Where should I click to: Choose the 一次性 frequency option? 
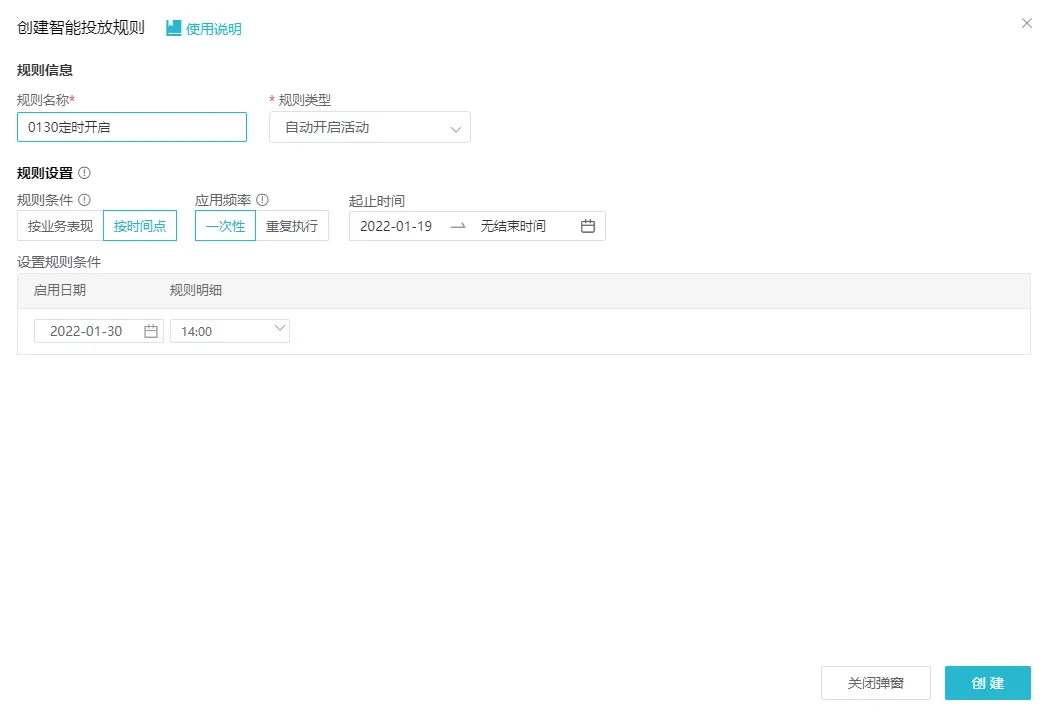tap(225, 225)
